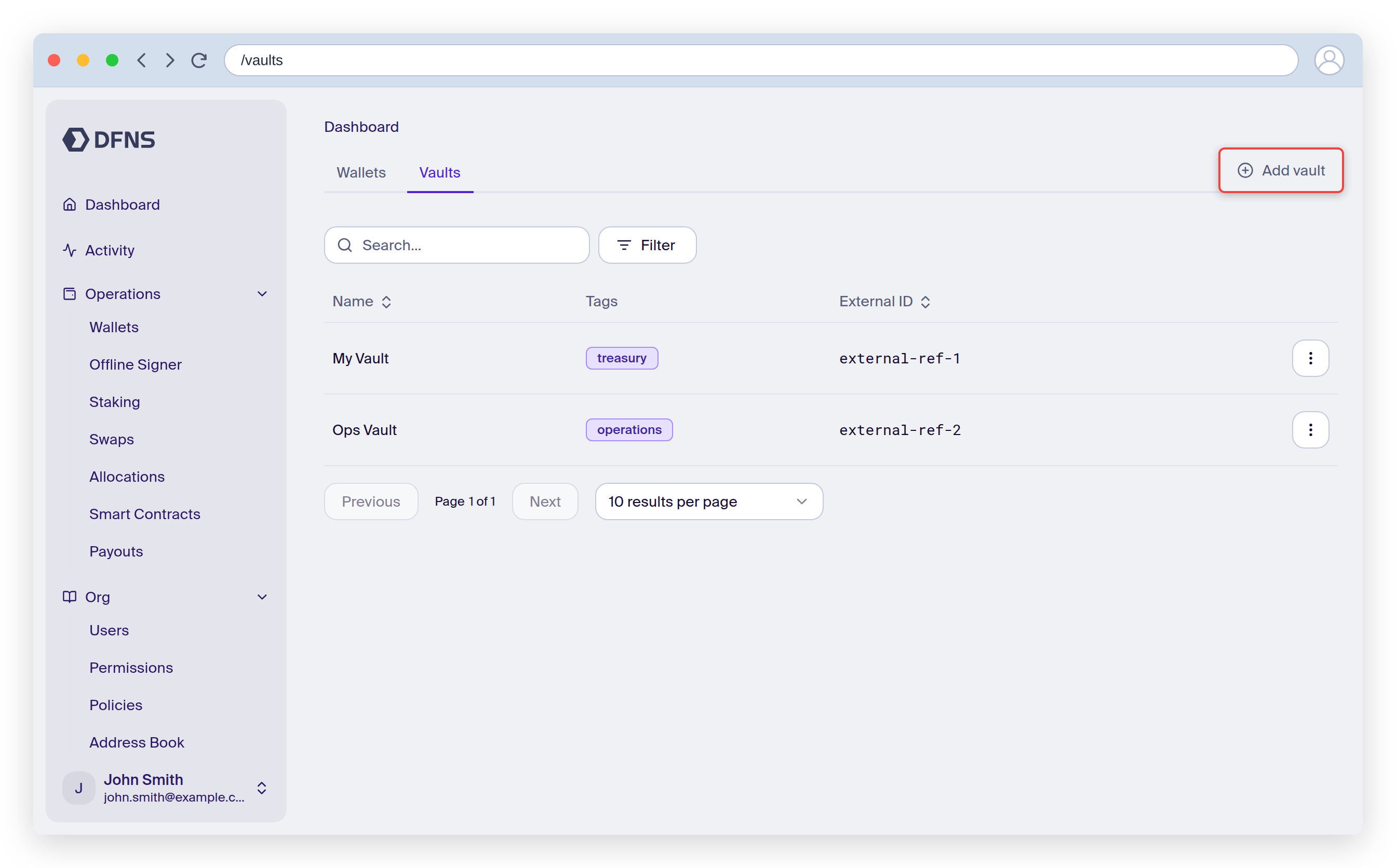Click the yellow minimize window button
The height and width of the screenshot is (868, 1396).
(83, 60)
